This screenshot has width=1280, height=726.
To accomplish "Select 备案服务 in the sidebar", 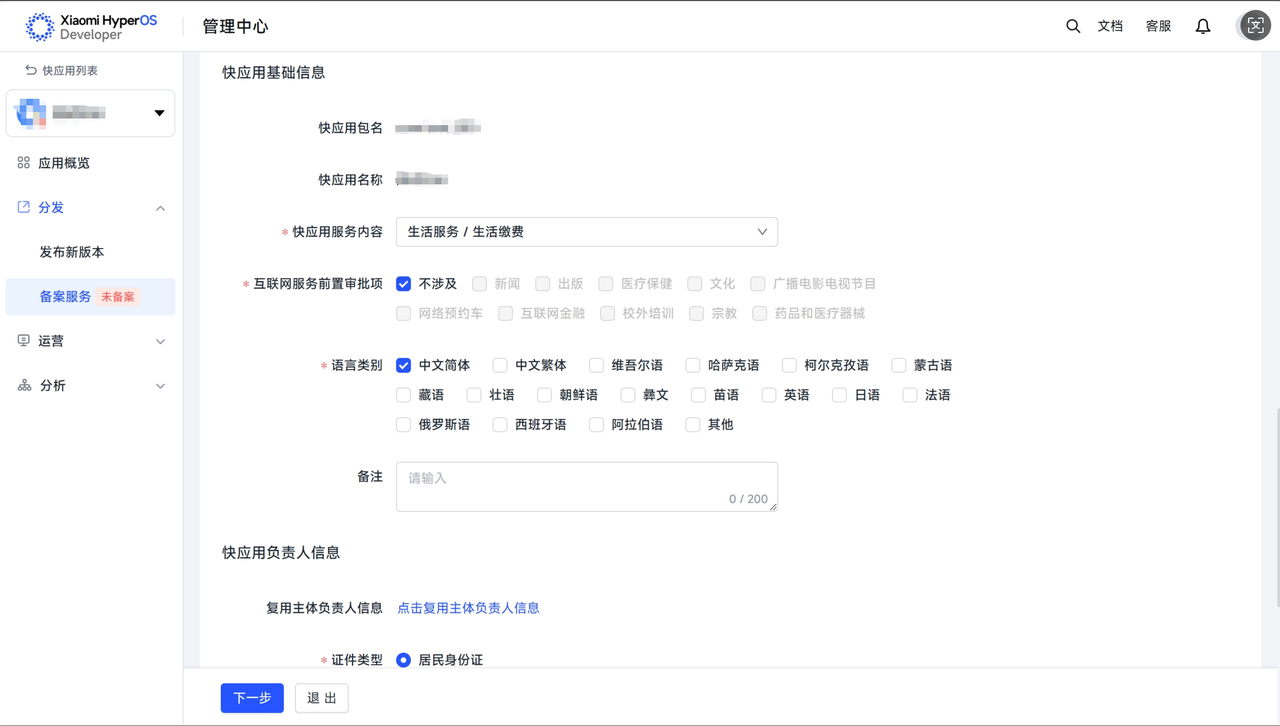I will tap(66, 297).
